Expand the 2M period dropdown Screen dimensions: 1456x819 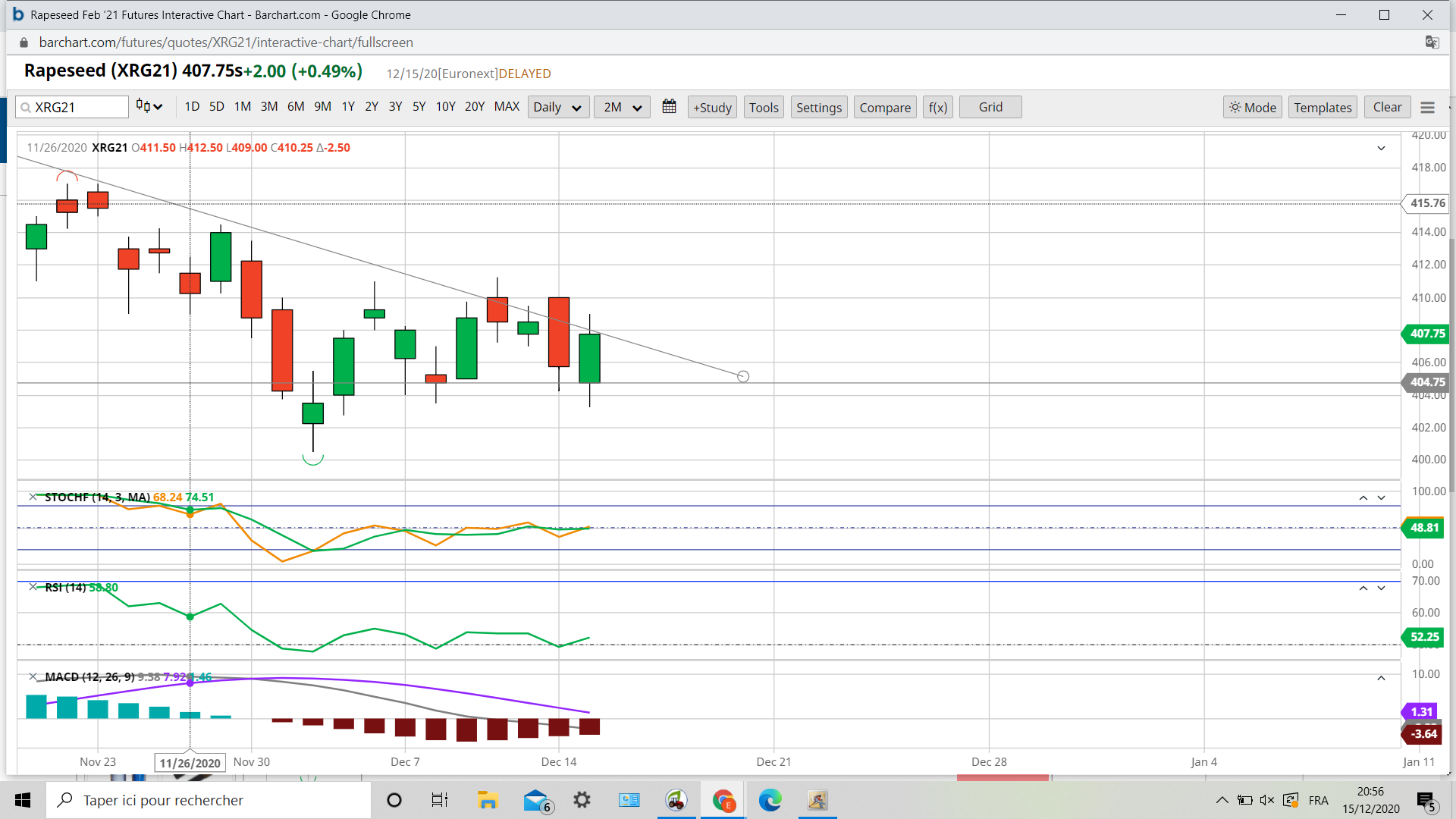tap(622, 108)
